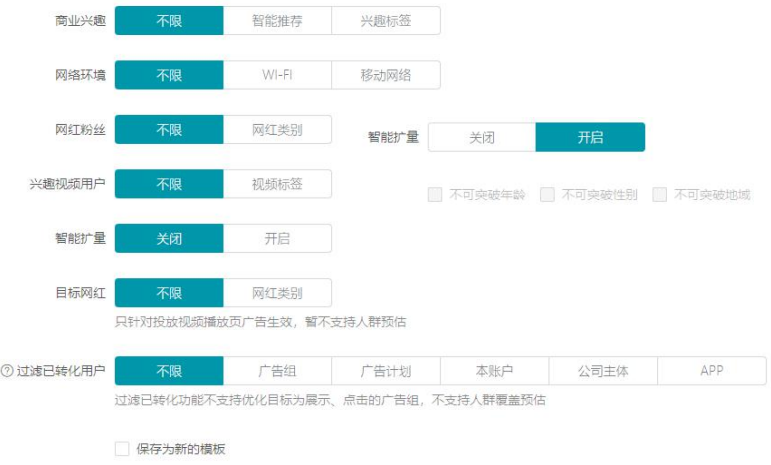Check 保存为新的模板 box
771x465 pixels.
(122, 449)
